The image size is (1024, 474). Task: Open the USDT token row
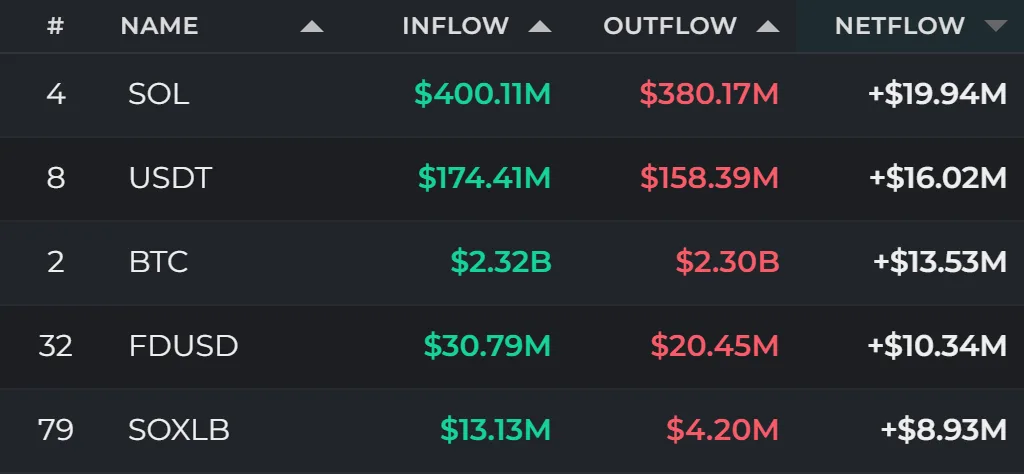coord(512,178)
